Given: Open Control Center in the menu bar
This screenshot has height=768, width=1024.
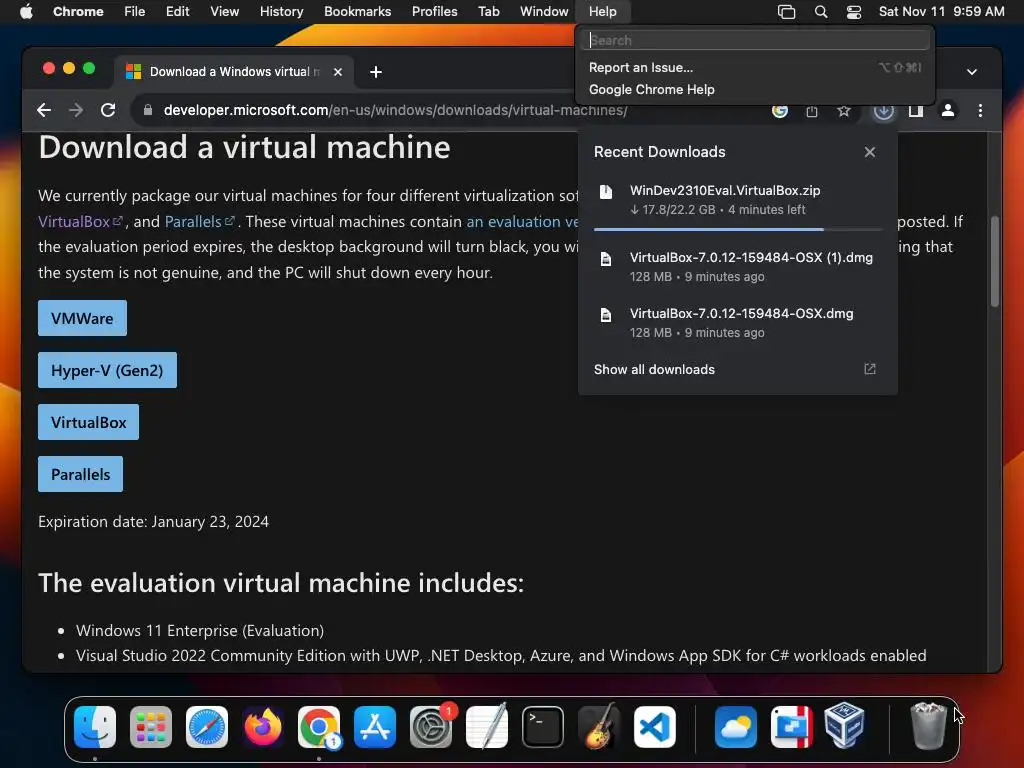Looking at the screenshot, I should [854, 12].
